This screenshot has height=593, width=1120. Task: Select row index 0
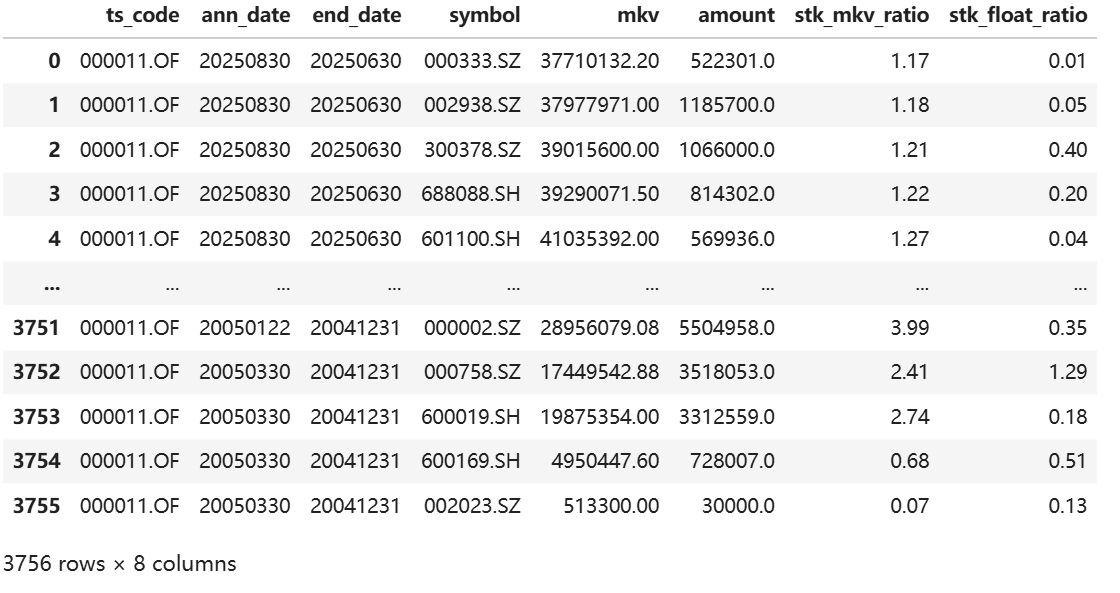[x=54, y=61]
